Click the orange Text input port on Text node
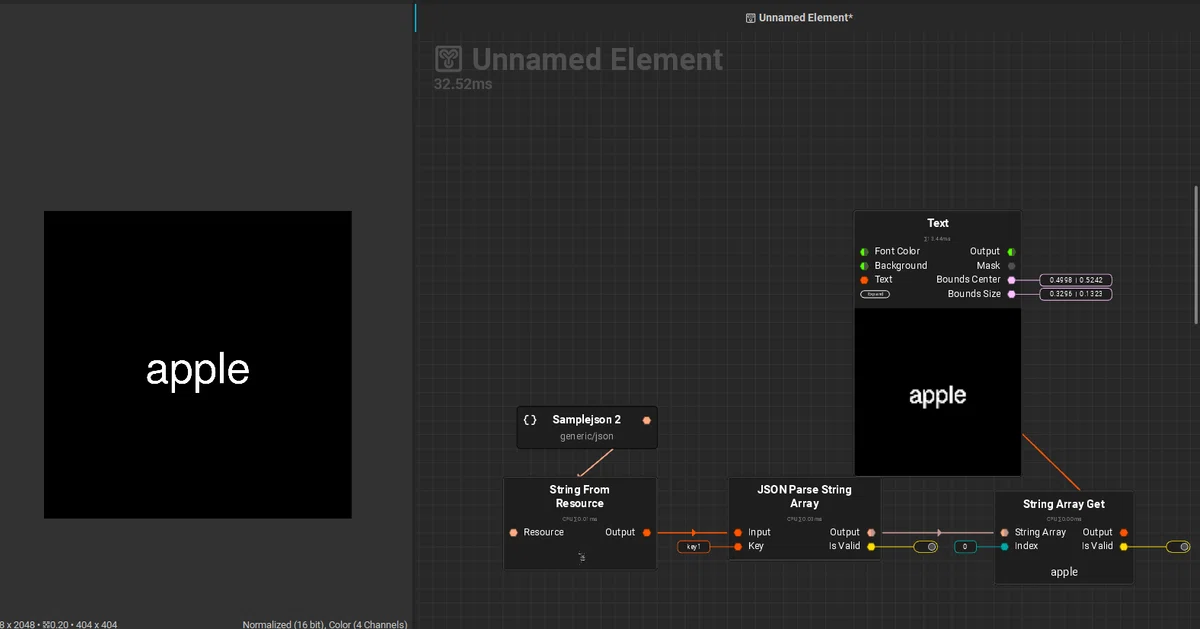The image size is (1200, 629). 864,280
